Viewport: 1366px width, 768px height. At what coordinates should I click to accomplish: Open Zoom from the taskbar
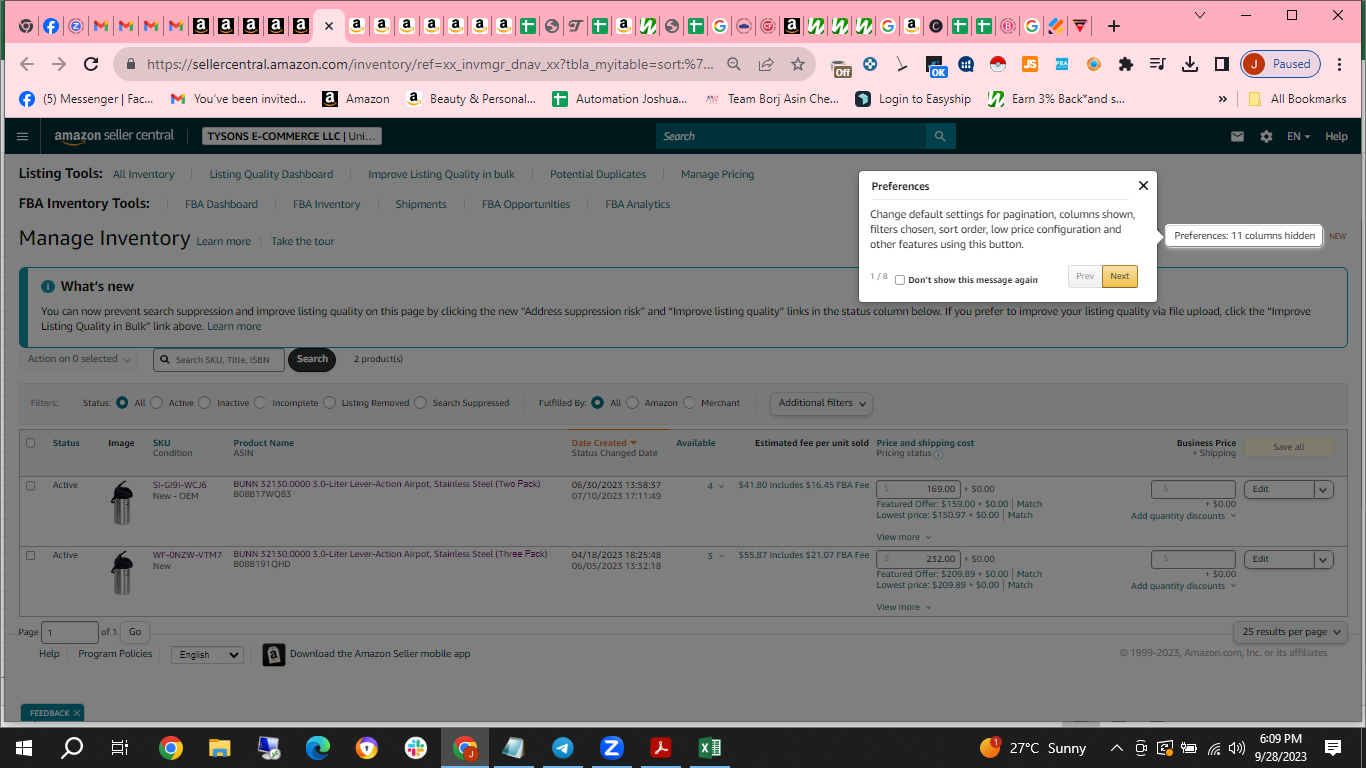click(612, 747)
